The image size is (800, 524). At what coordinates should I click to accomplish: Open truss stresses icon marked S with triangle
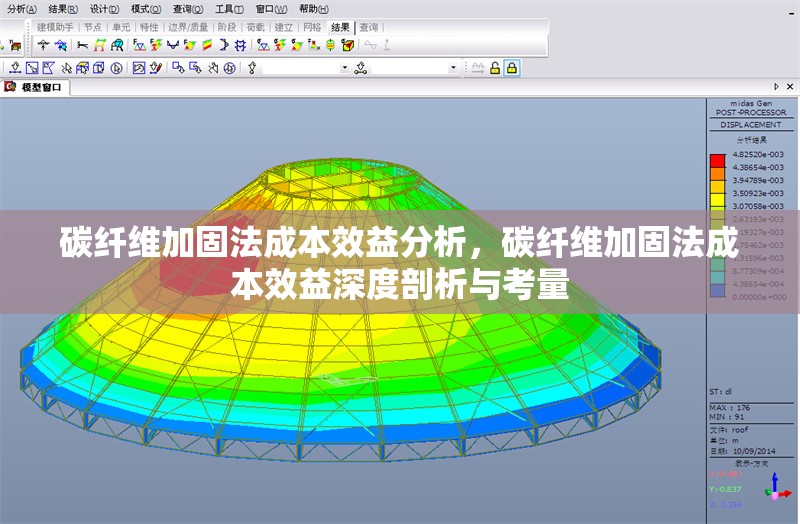click(263, 45)
